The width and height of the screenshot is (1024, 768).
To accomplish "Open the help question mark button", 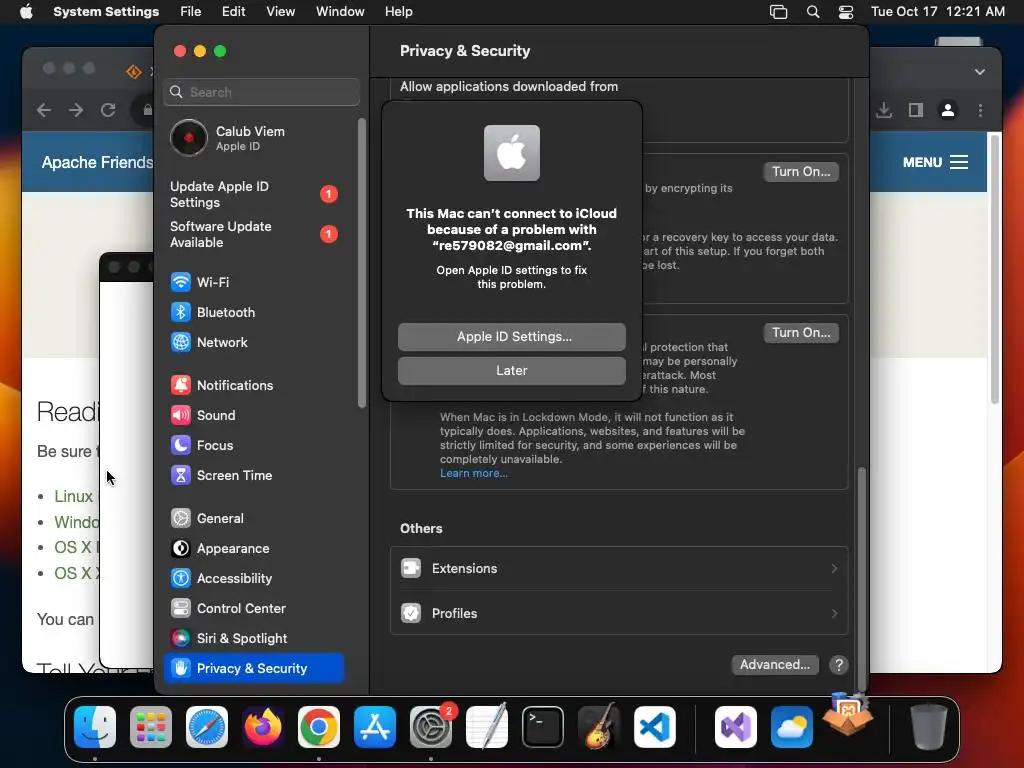I will click(x=839, y=665).
